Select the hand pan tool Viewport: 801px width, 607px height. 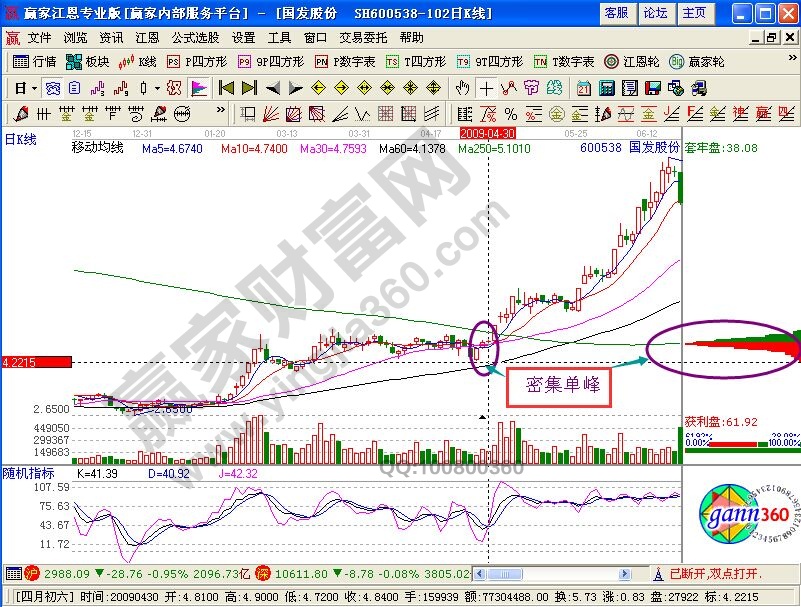click(463, 88)
